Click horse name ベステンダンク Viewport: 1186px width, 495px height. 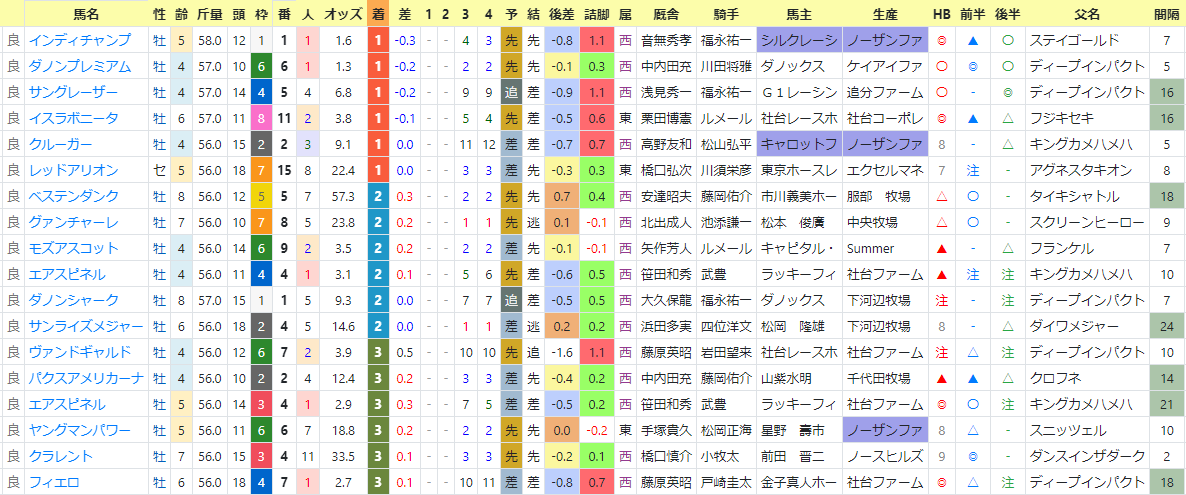tap(73, 196)
